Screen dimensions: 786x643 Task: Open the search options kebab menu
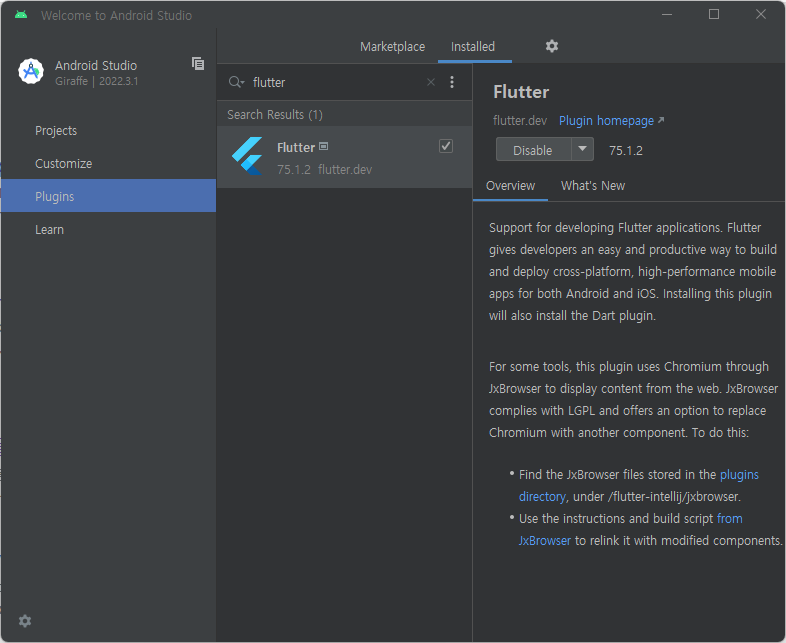(452, 82)
